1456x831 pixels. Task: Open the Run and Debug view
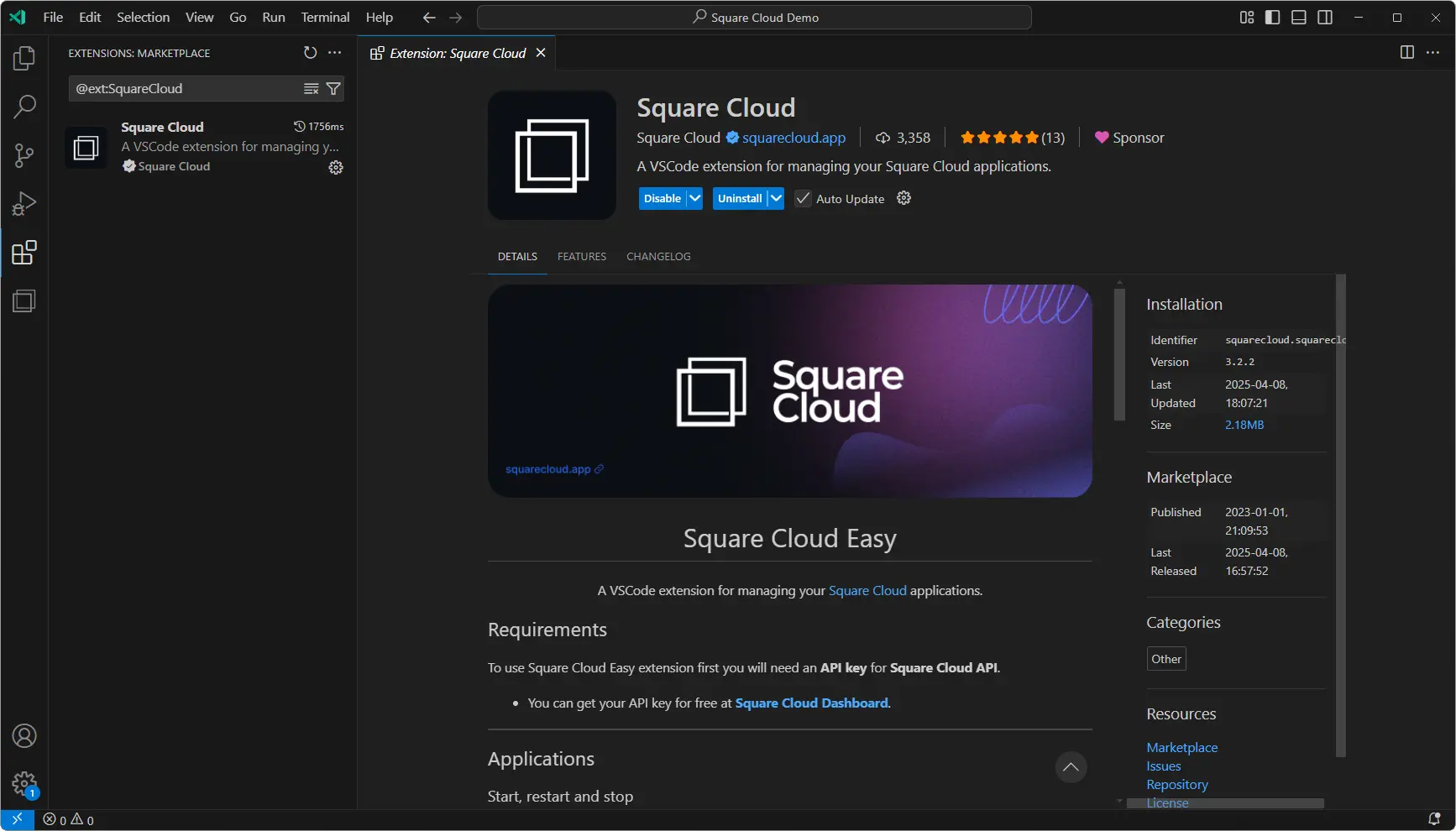pyautogui.click(x=24, y=204)
